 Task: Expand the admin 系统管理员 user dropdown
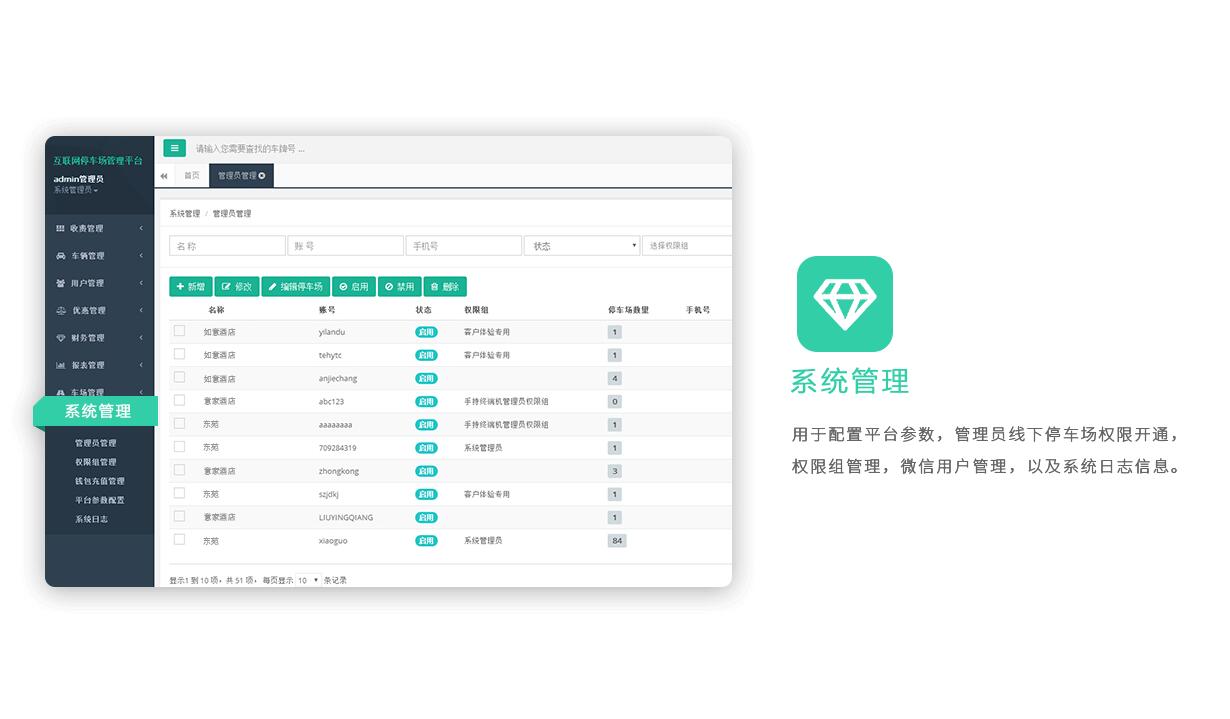coord(76,190)
